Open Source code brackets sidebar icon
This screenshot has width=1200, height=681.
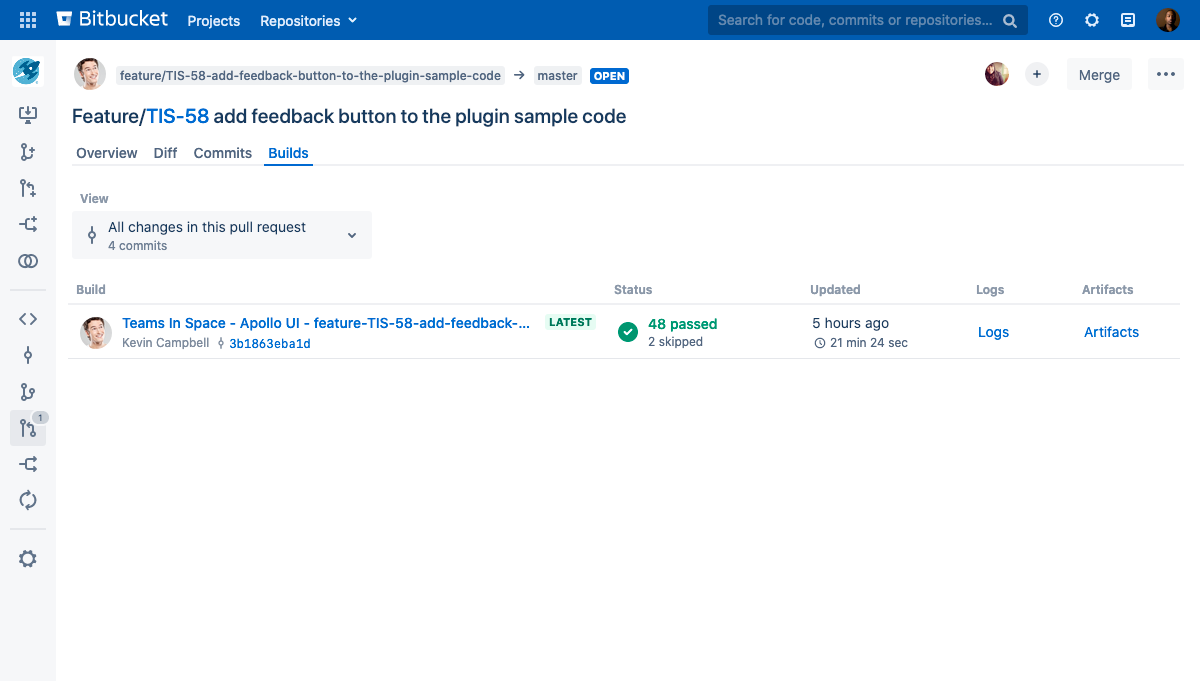click(x=28, y=319)
